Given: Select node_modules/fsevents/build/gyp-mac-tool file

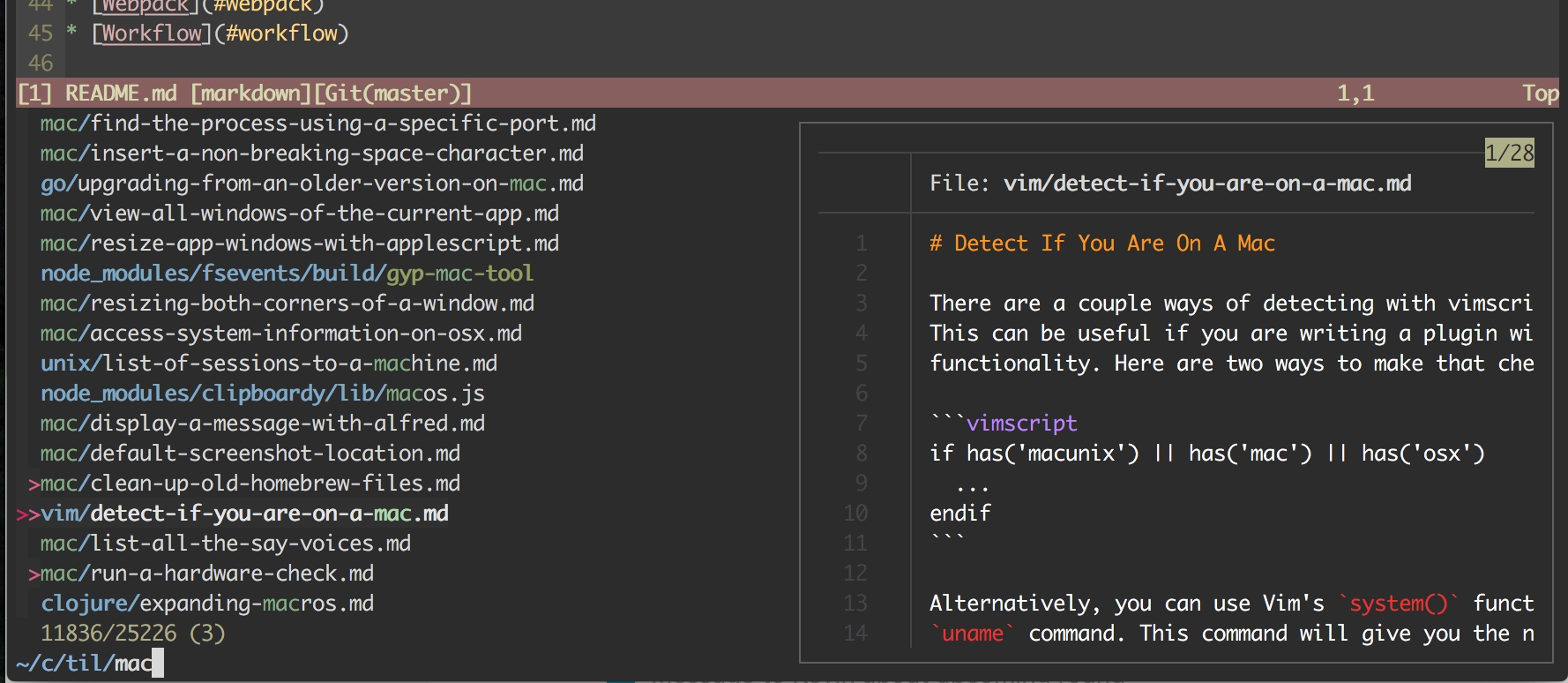Looking at the screenshot, I should pos(287,274).
